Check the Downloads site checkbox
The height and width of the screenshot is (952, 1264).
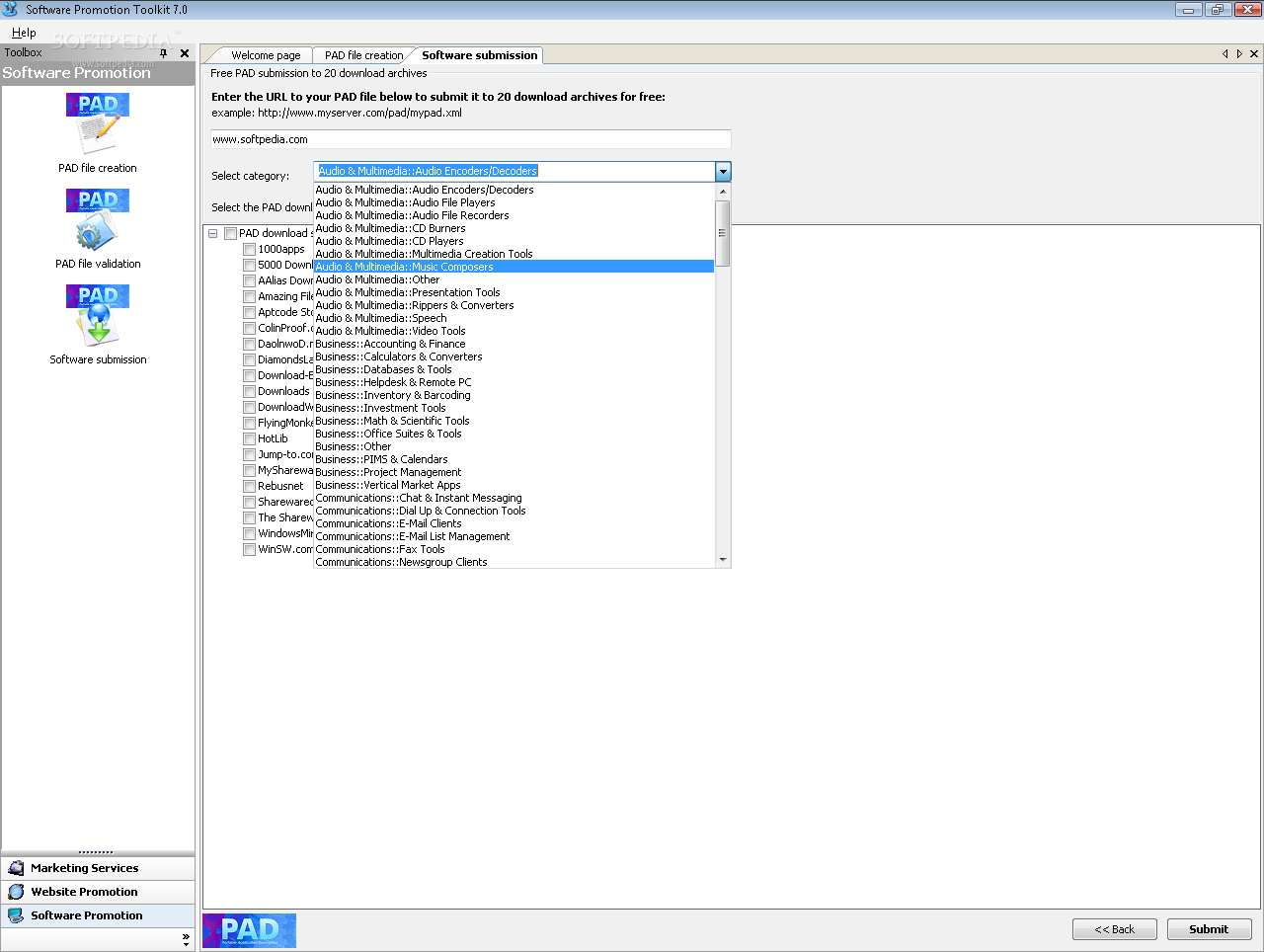point(249,392)
